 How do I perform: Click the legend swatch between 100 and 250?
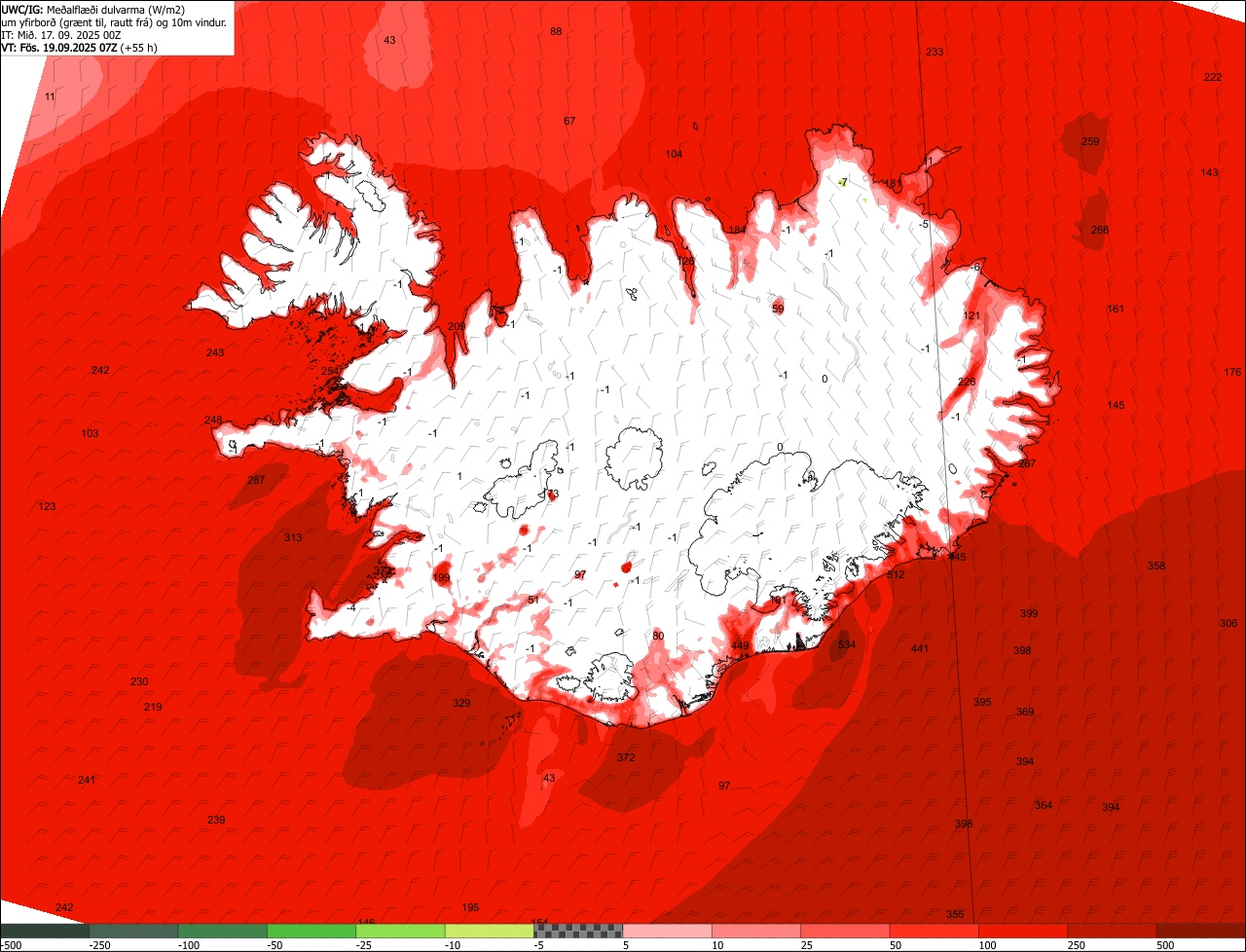pyautogui.click(x=1023, y=931)
